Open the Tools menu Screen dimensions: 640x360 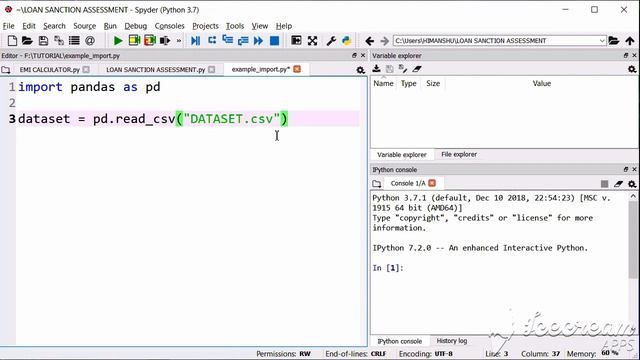pyautogui.click(x=235, y=26)
